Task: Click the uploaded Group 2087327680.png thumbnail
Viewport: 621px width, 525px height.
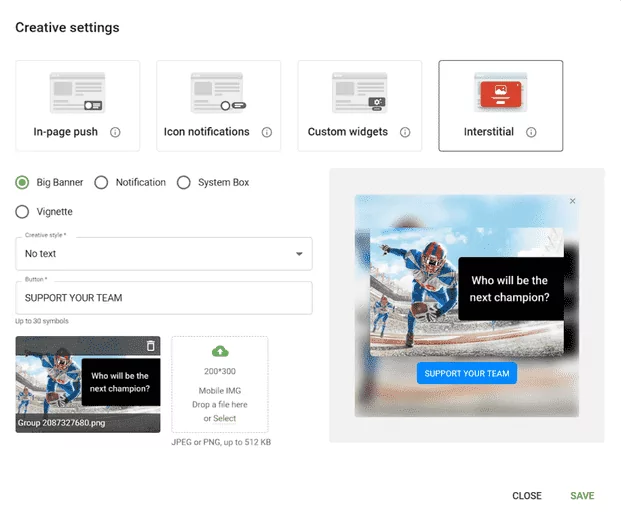Action: click(x=88, y=385)
